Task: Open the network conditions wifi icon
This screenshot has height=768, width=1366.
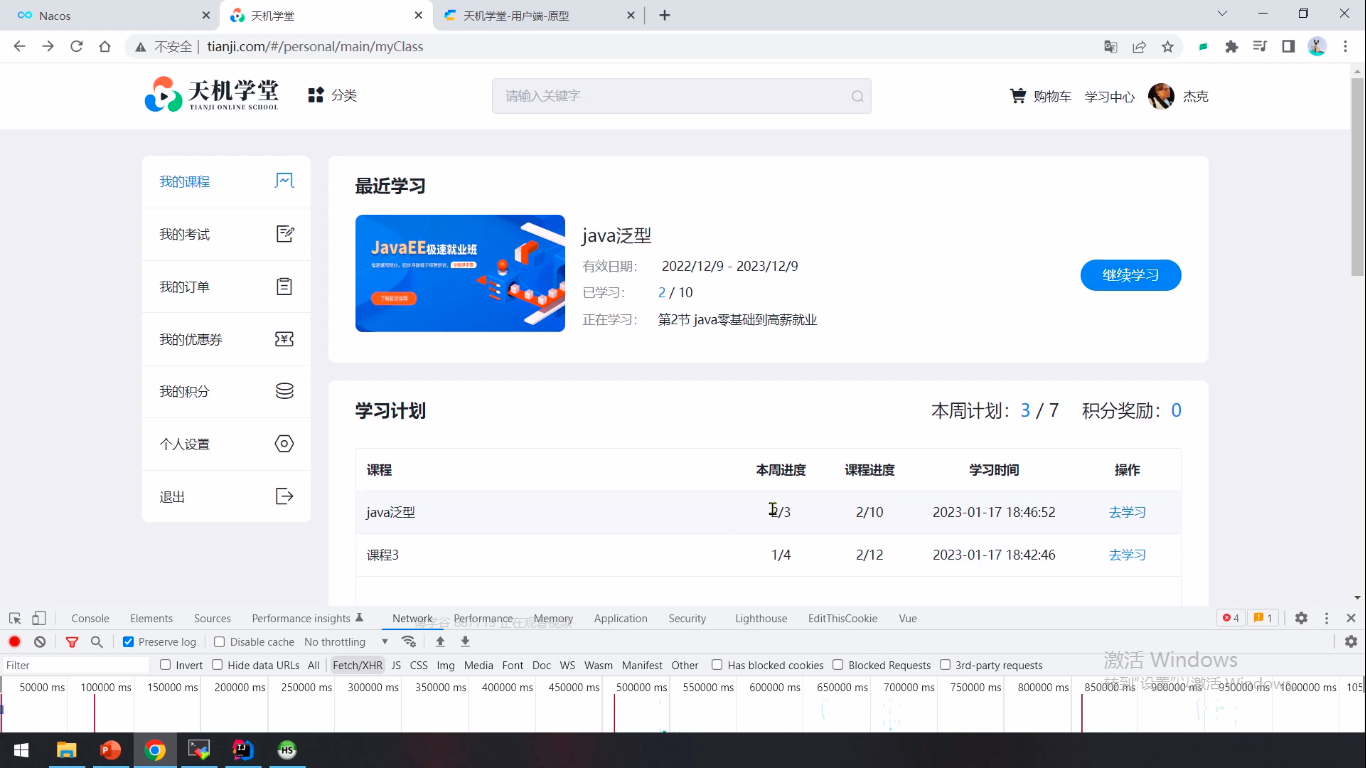Action: [409, 642]
